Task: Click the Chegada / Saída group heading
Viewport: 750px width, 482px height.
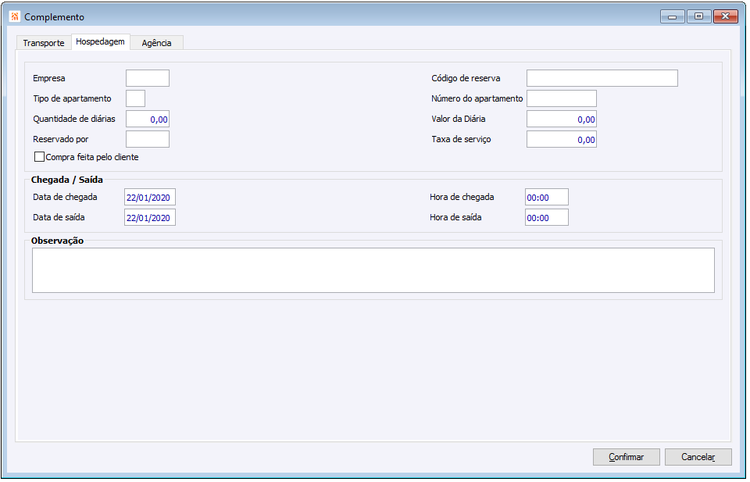Action: pyautogui.click(x=67, y=180)
